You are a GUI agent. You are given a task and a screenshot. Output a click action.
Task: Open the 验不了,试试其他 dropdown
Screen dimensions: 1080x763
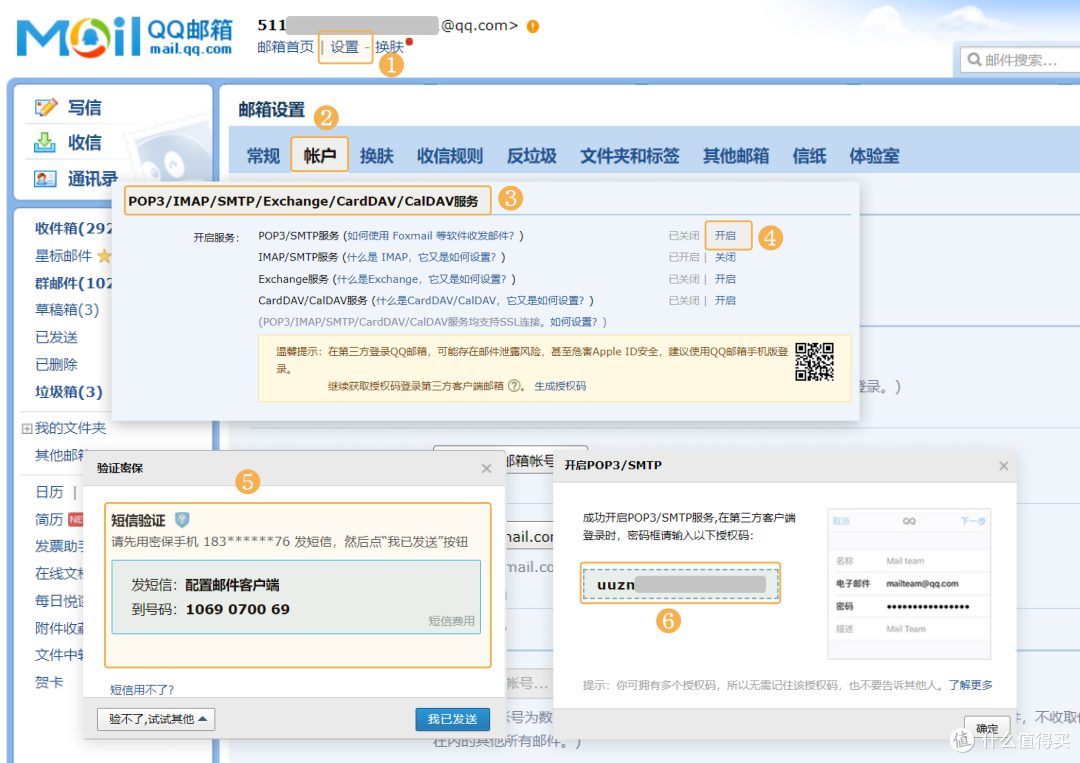point(156,719)
